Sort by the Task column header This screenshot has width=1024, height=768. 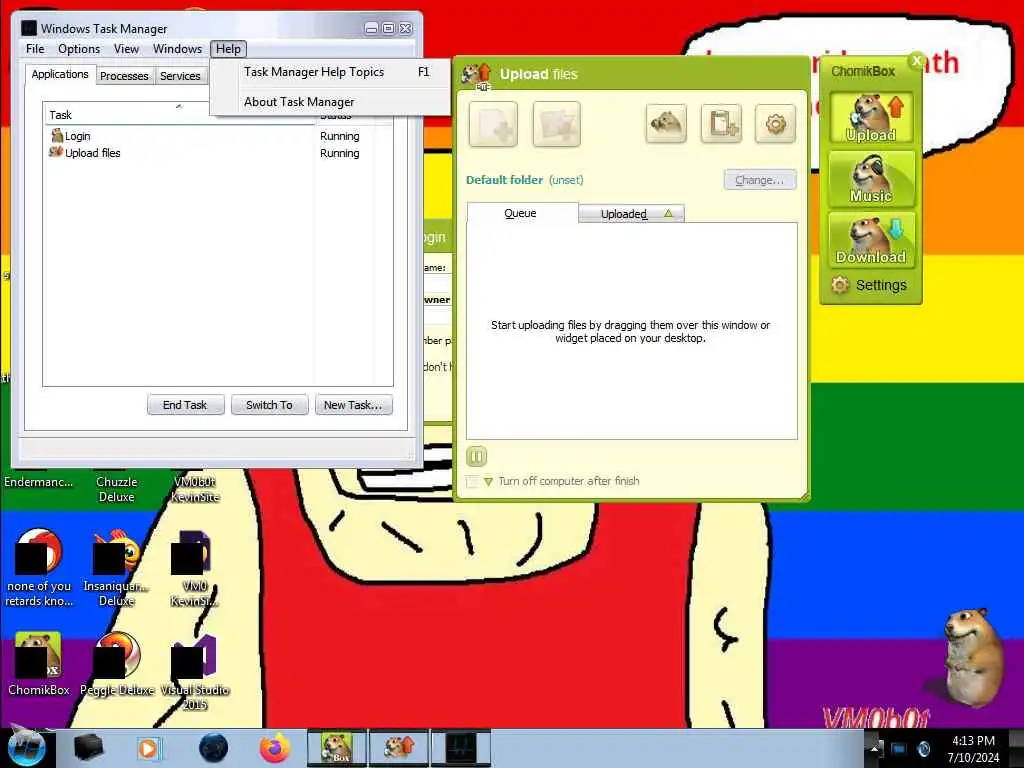178,115
